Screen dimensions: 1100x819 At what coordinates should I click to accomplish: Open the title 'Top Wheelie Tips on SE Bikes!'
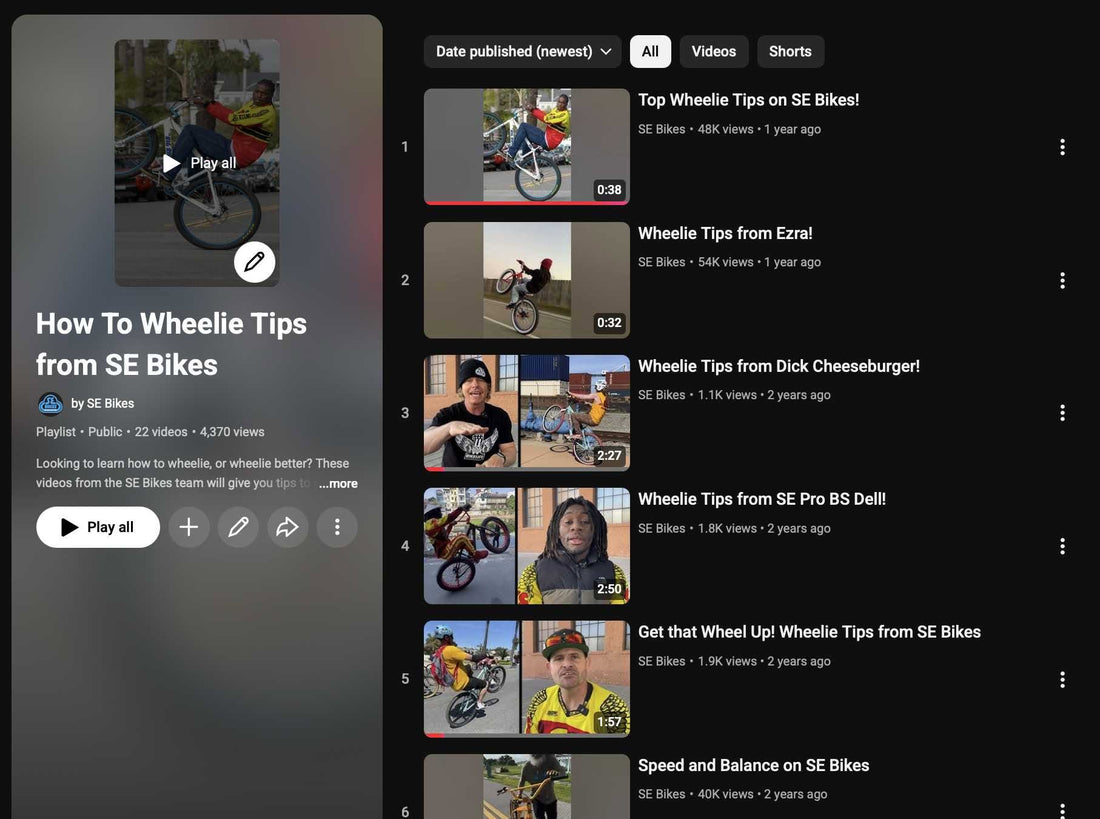point(749,100)
